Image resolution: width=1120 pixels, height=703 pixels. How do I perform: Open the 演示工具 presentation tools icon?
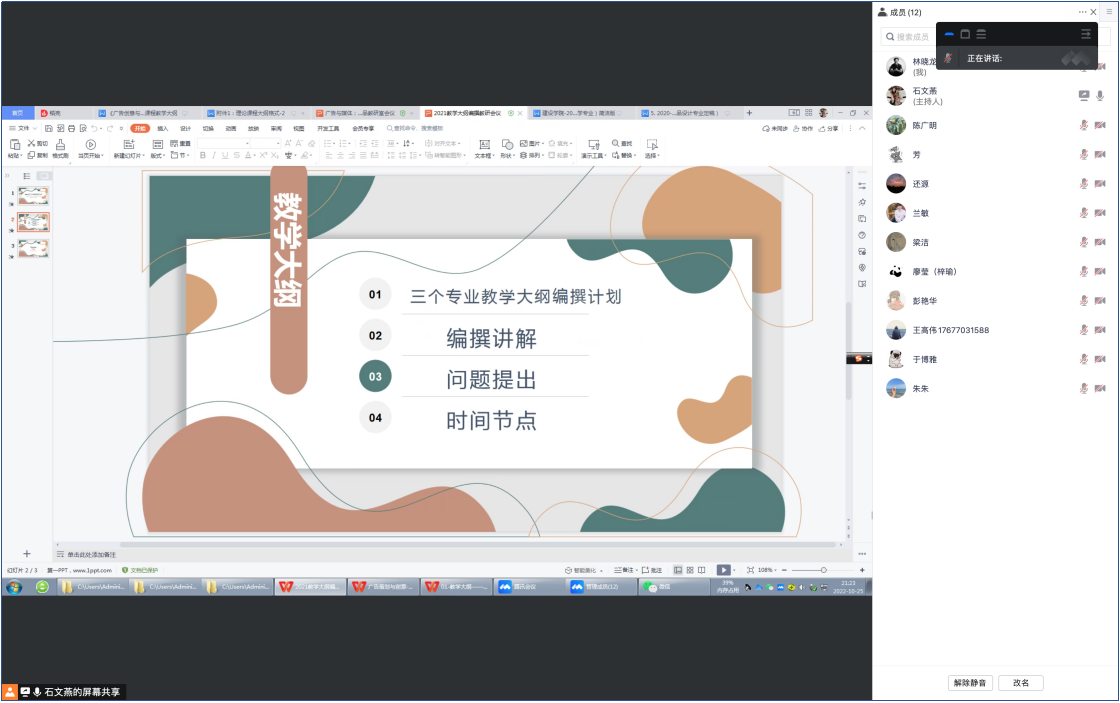[x=594, y=145]
